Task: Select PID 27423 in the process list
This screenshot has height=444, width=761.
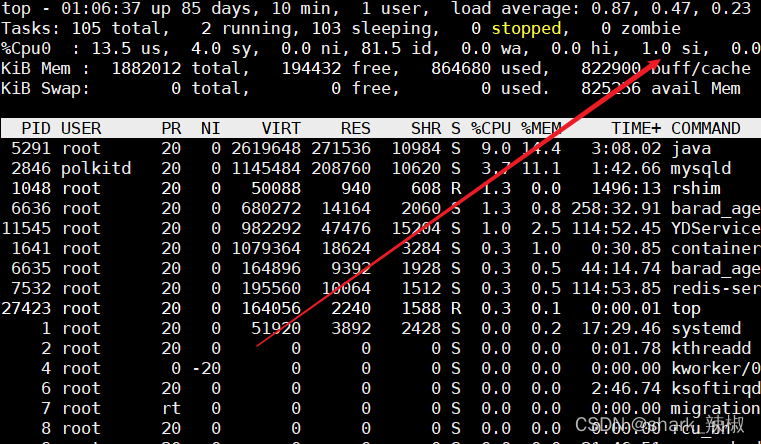Action: 26,308
